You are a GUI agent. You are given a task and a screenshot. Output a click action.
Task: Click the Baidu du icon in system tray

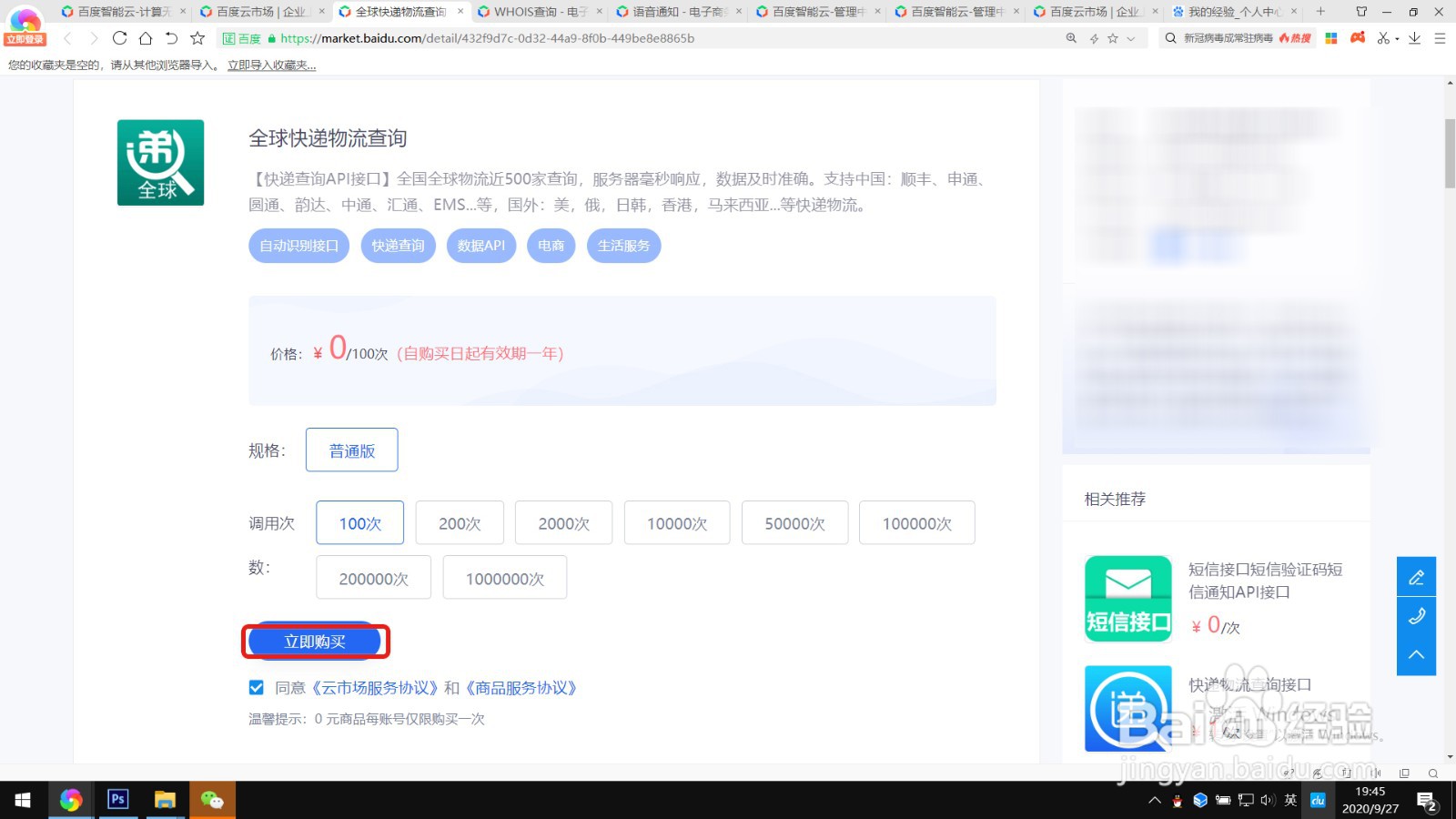click(x=1317, y=800)
